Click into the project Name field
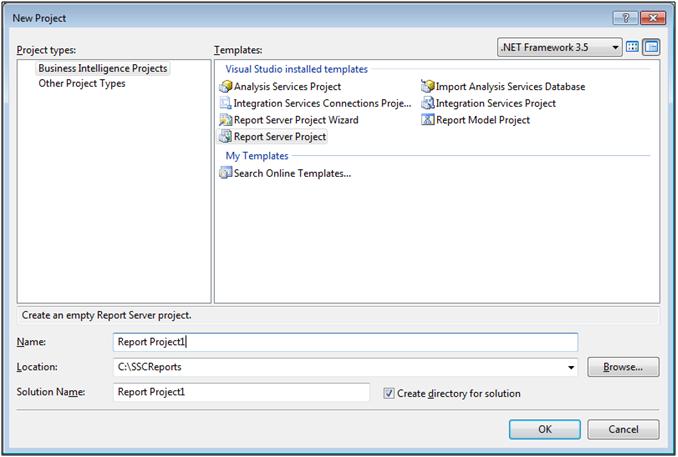The height and width of the screenshot is (457, 678). [345, 342]
